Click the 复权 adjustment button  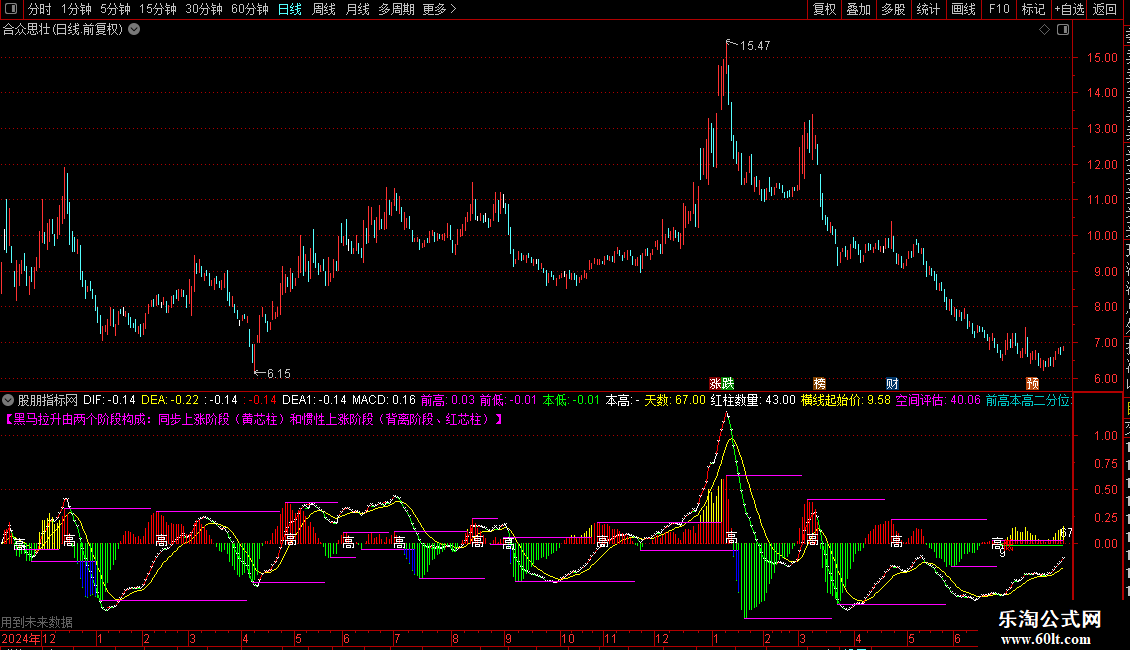click(824, 9)
